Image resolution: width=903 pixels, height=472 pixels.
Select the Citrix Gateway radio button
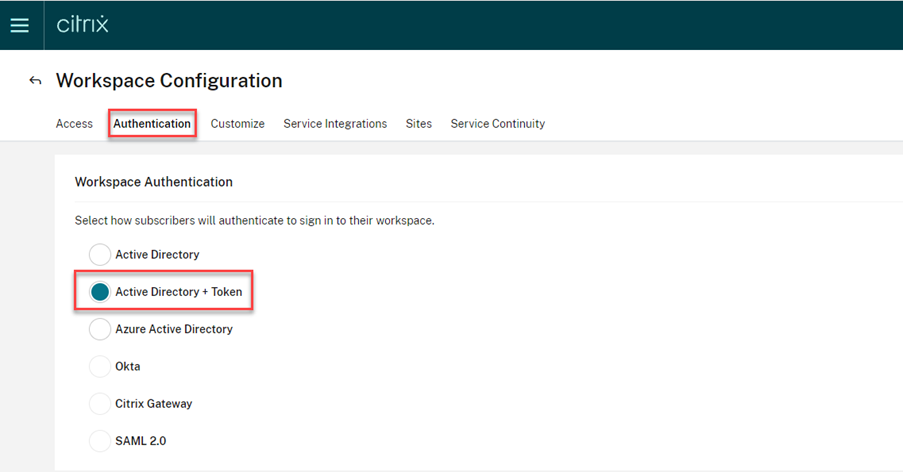click(100, 404)
